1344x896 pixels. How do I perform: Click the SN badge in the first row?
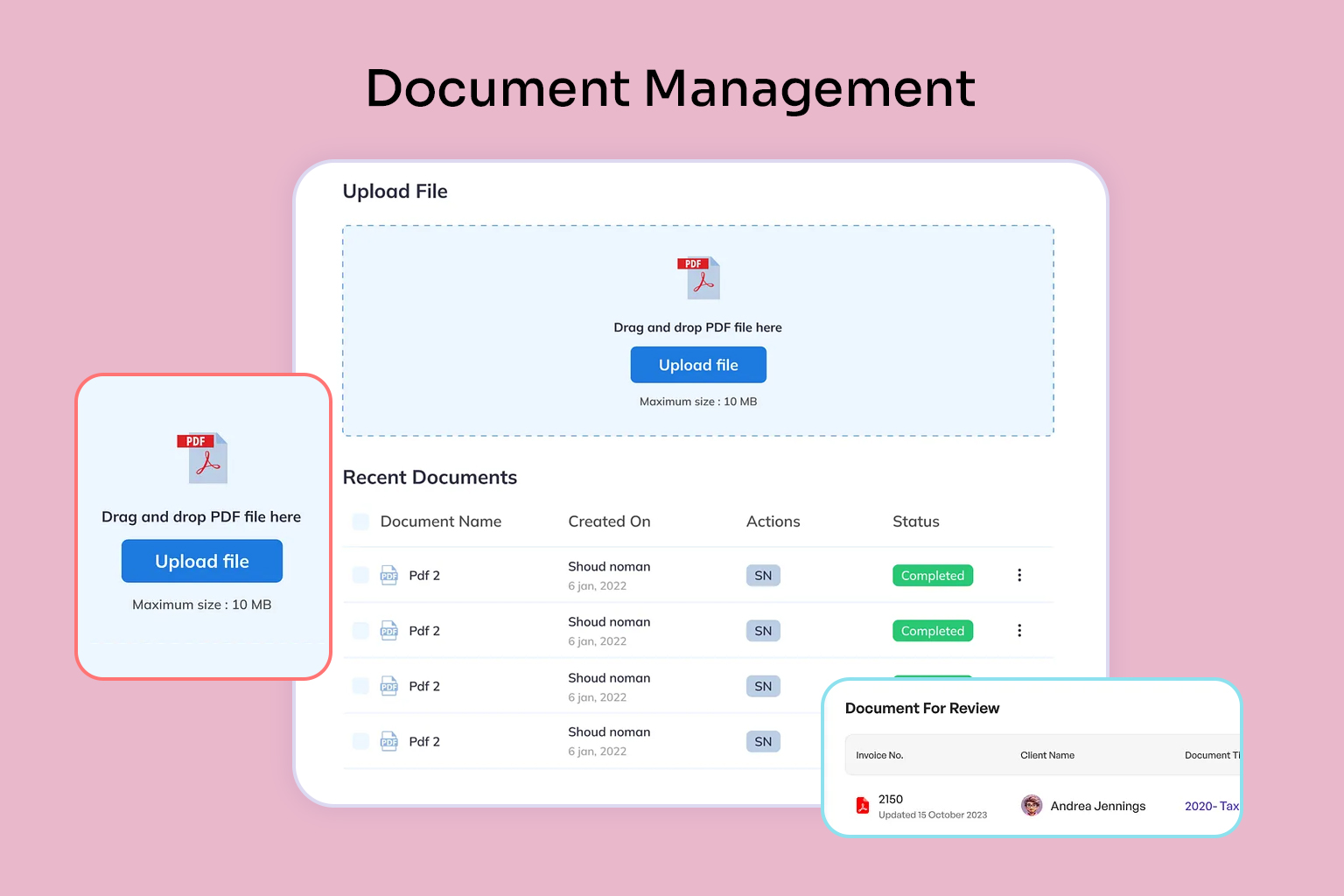pyautogui.click(x=763, y=576)
